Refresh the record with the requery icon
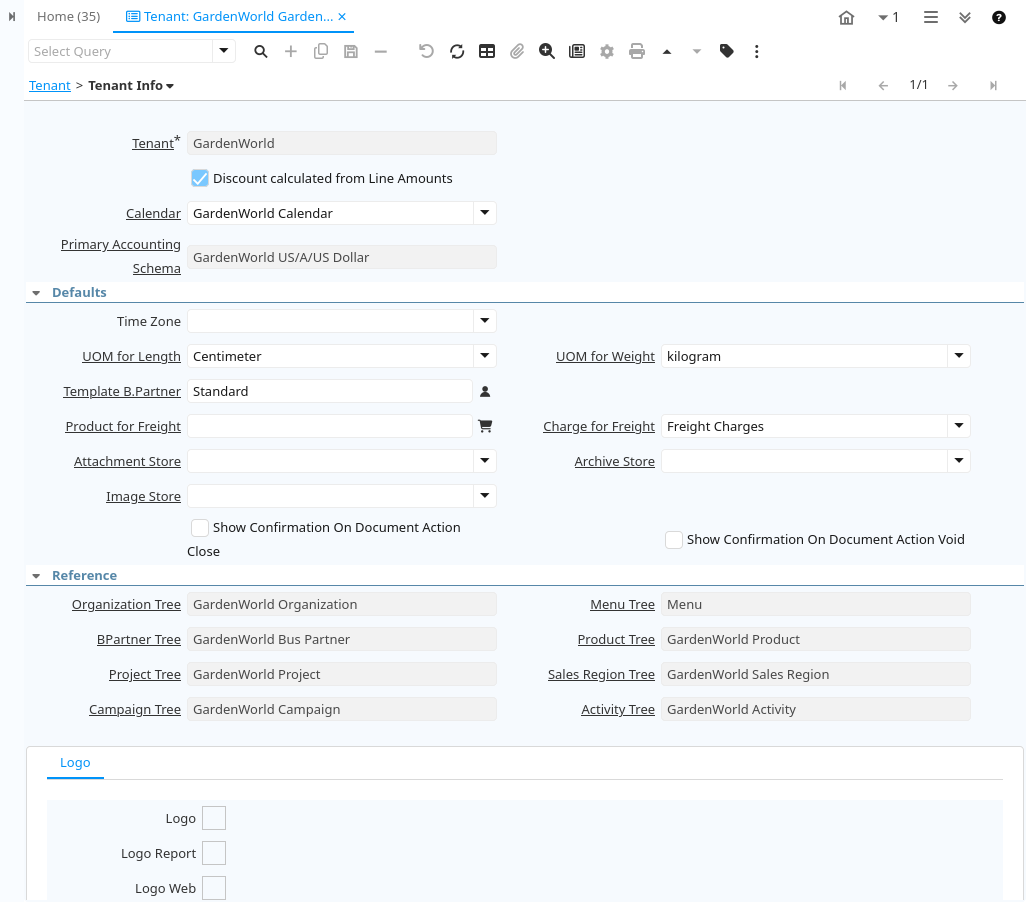This screenshot has height=902, width=1026. point(457,52)
